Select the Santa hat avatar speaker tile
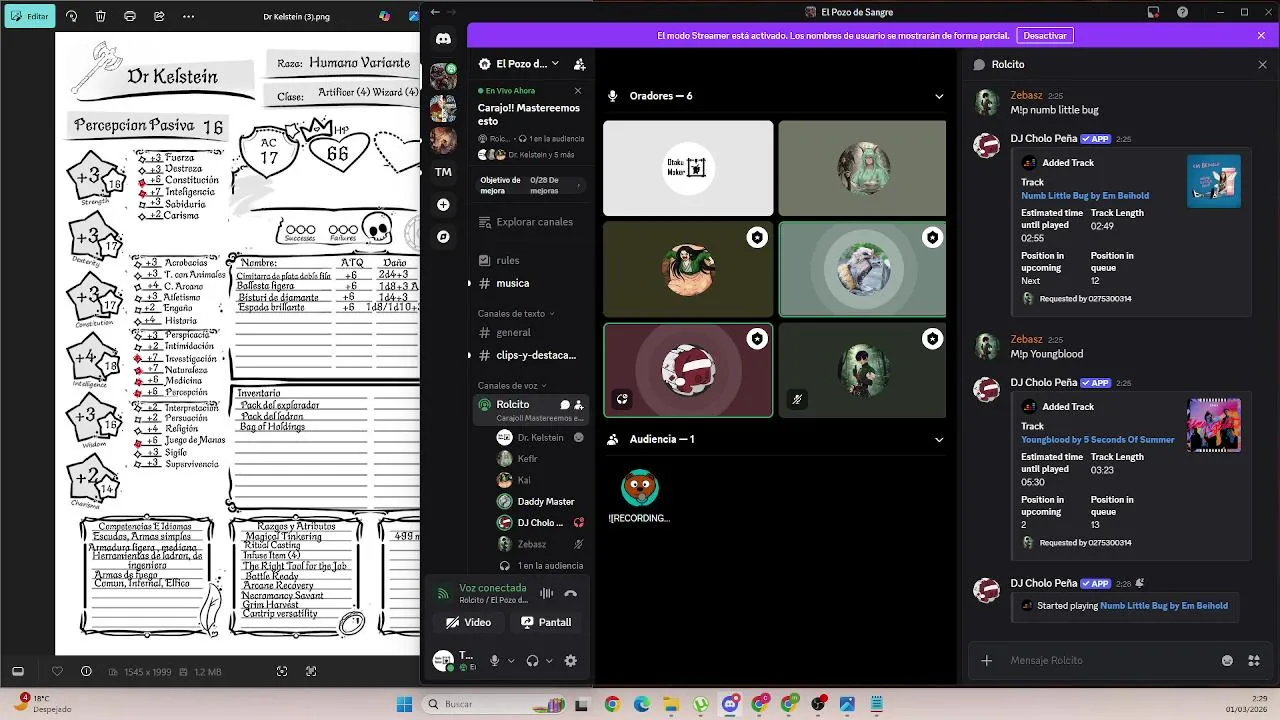This screenshot has height=720, width=1280. [688, 370]
